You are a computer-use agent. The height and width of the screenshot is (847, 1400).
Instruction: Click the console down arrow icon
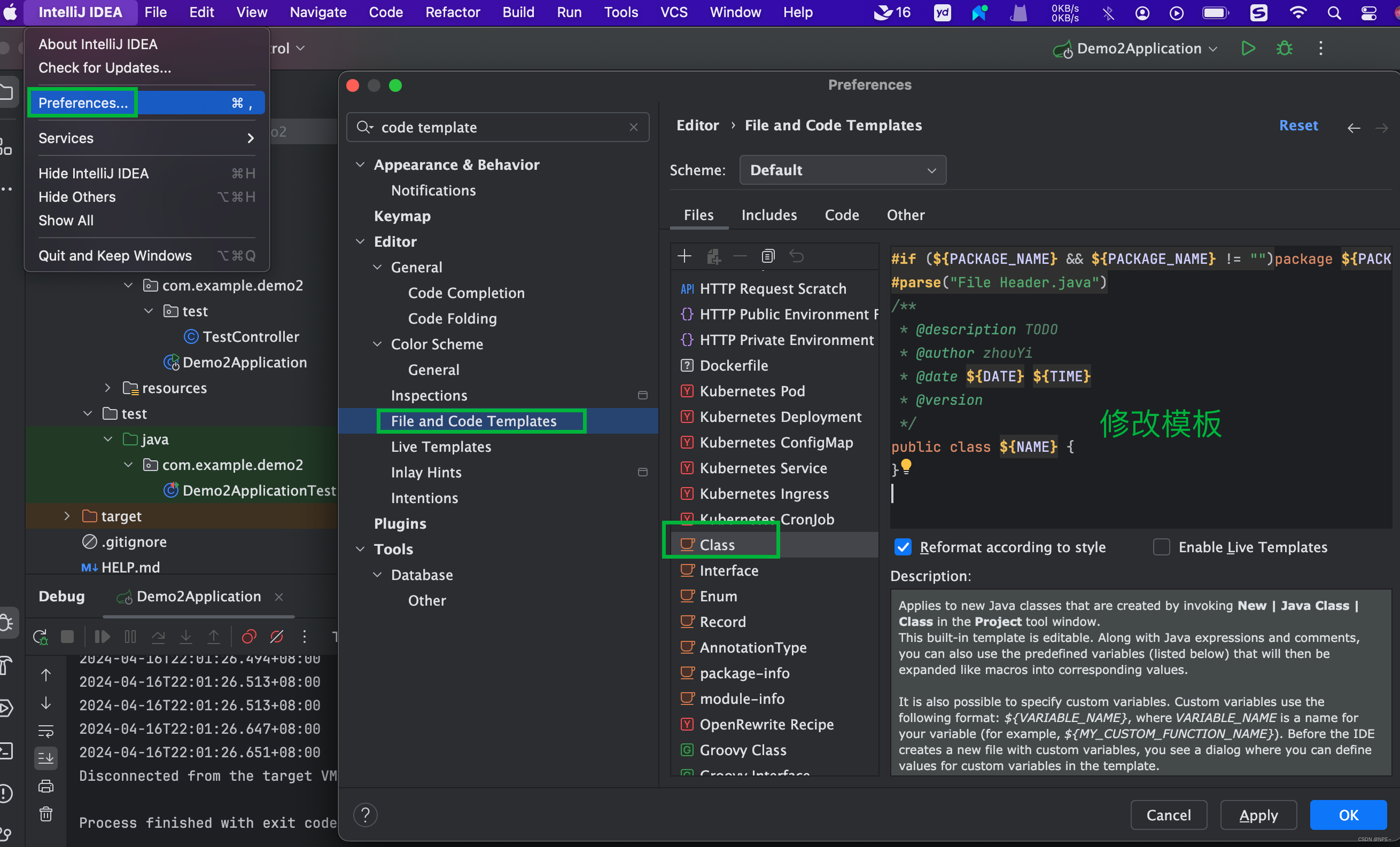coord(46,703)
